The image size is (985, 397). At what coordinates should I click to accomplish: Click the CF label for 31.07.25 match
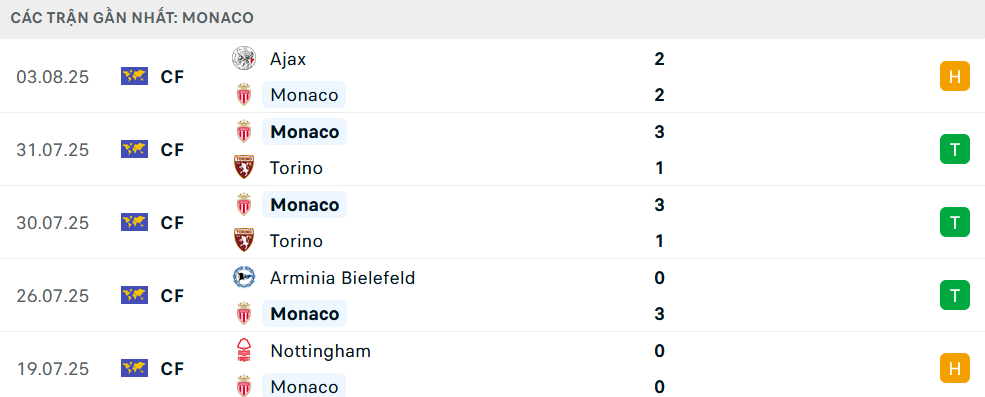pos(172,150)
